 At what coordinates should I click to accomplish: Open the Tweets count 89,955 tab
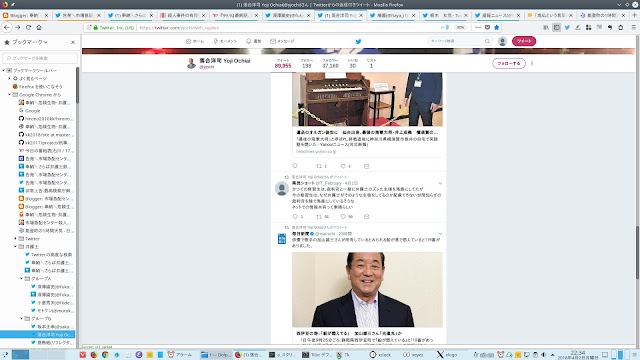click(x=283, y=63)
